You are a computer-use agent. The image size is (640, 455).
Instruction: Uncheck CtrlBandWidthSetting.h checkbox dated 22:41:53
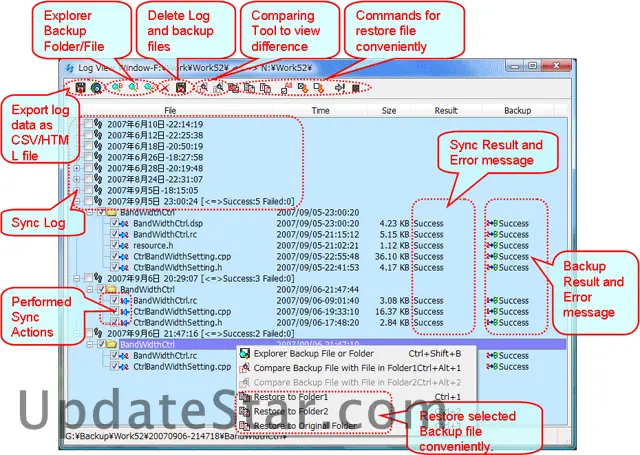pyautogui.click(x=115, y=267)
